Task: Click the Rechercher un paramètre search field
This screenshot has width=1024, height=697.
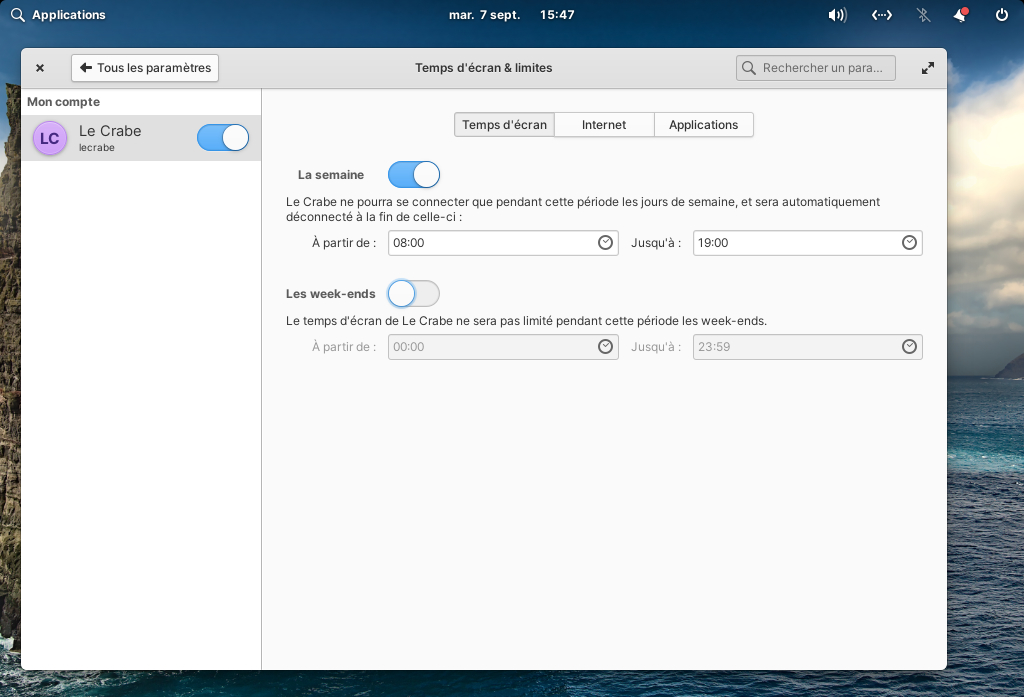Action: pos(816,68)
